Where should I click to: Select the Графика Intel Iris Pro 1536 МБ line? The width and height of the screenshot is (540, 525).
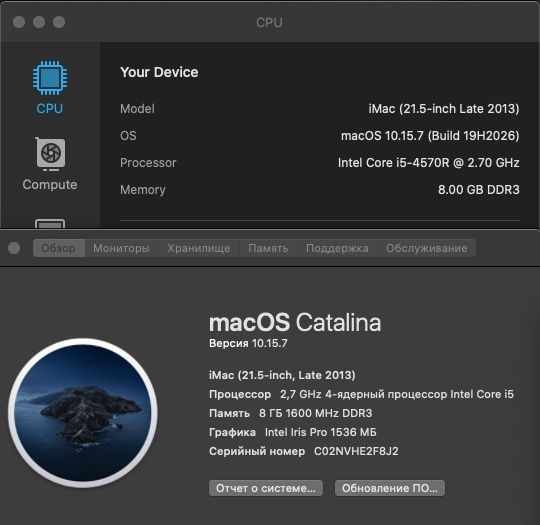click(x=293, y=432)
